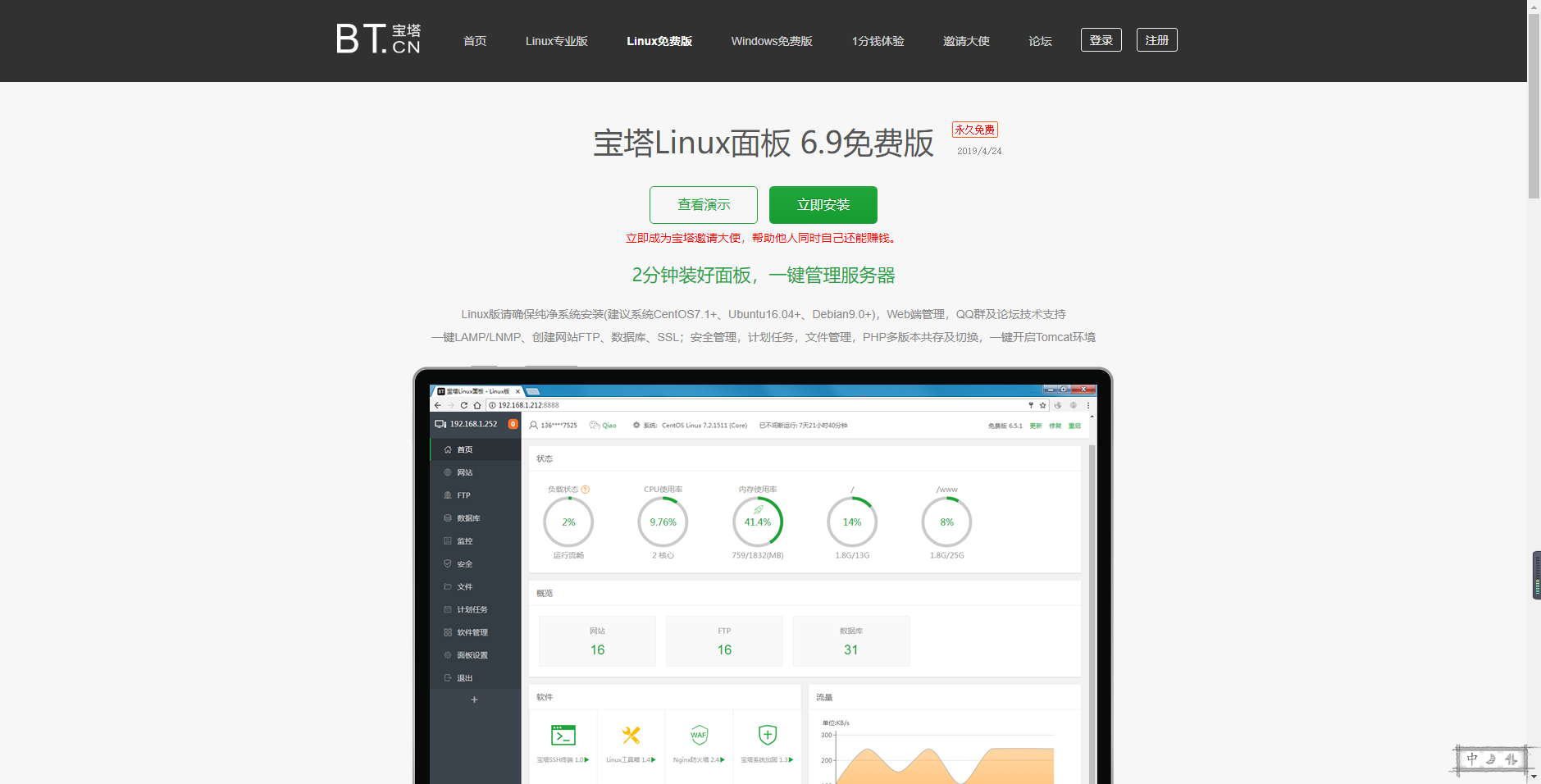Open the 1分钱体验 nav item

(x=878, y=41)
